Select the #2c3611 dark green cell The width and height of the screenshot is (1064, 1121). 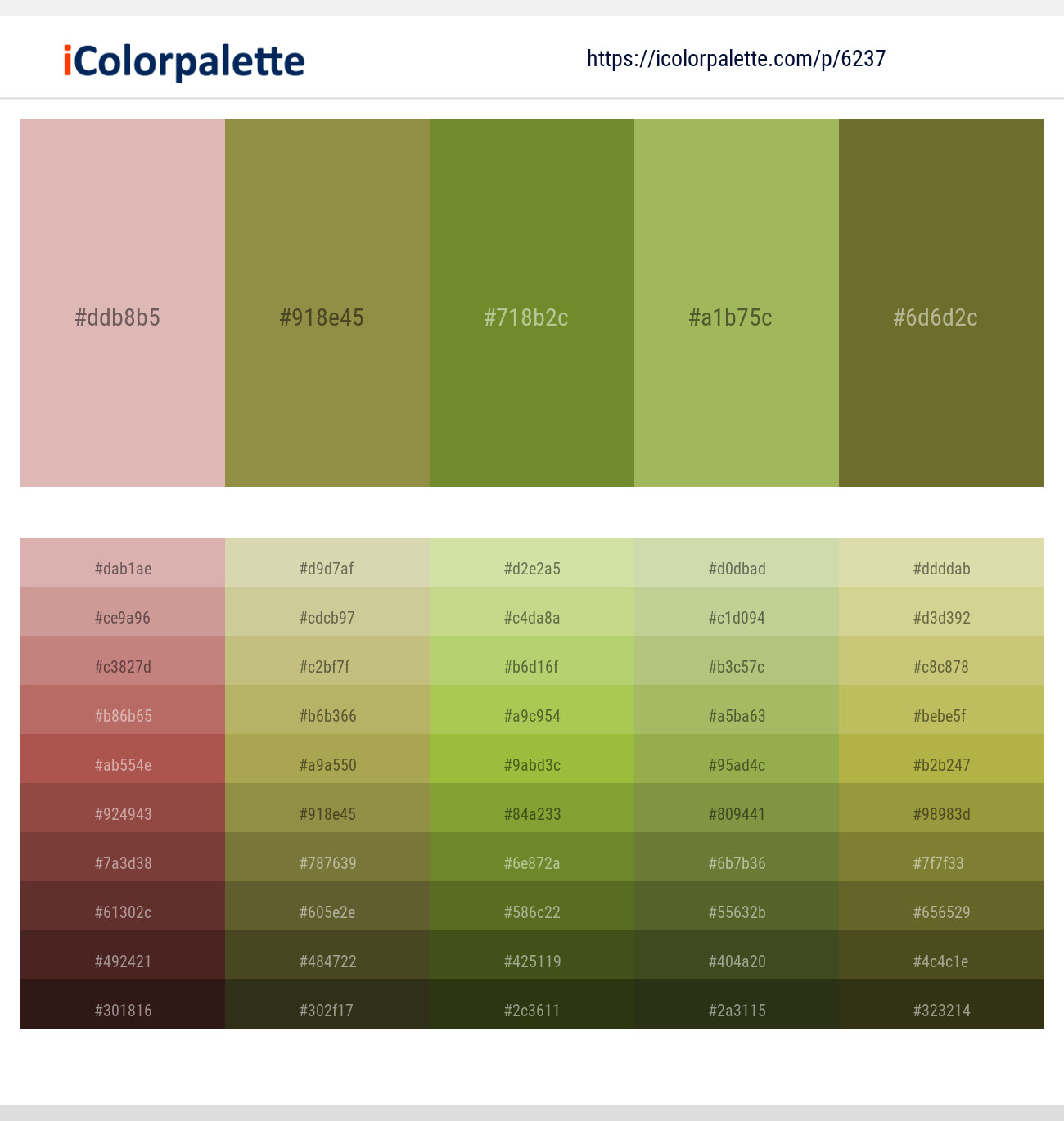[x=530, y=1010]
